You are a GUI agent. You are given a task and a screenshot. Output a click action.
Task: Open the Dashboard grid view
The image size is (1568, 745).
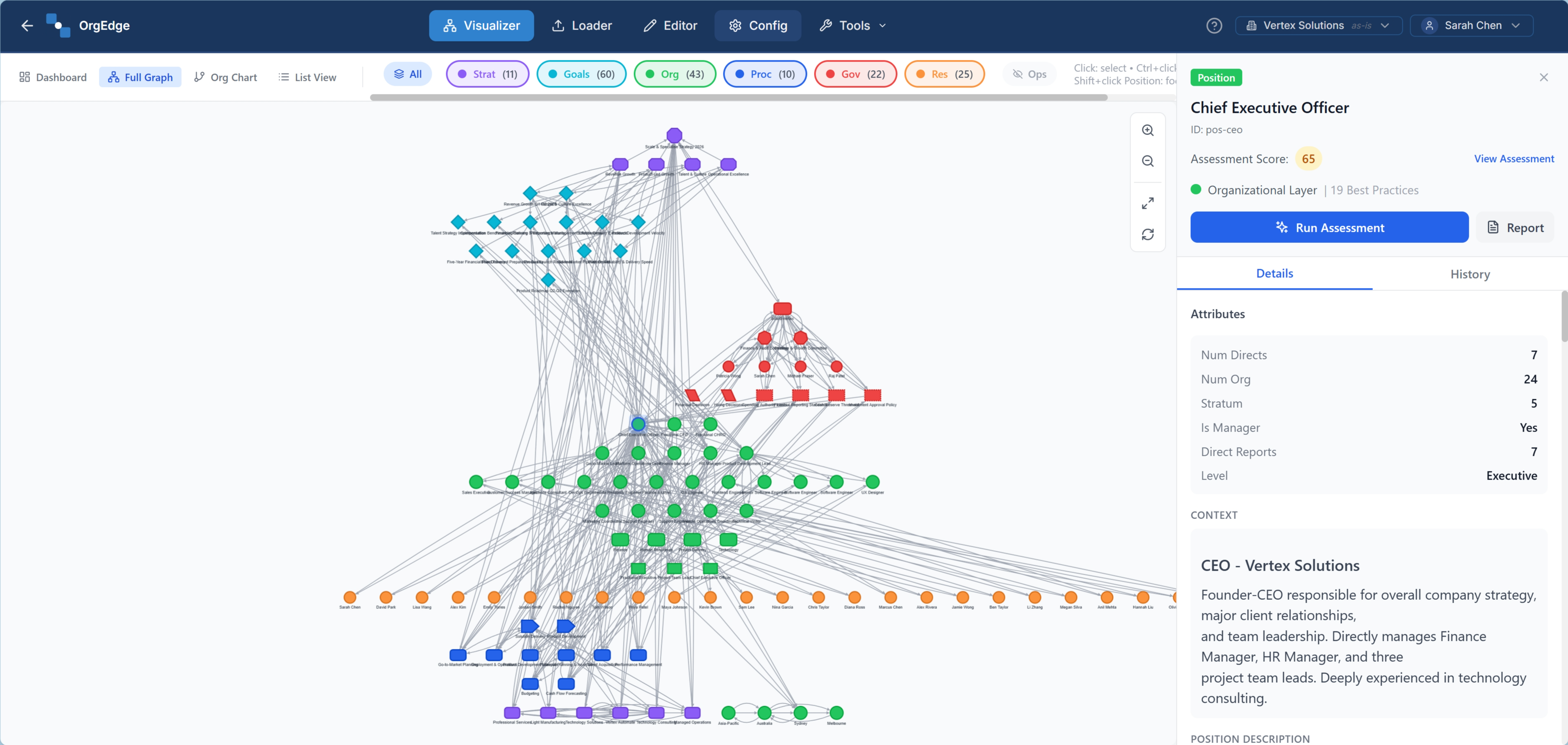(52, 77)
